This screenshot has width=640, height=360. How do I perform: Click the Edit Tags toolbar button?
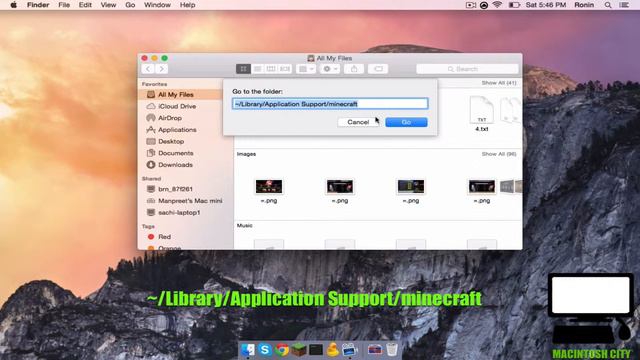click(x=378, y=69)
